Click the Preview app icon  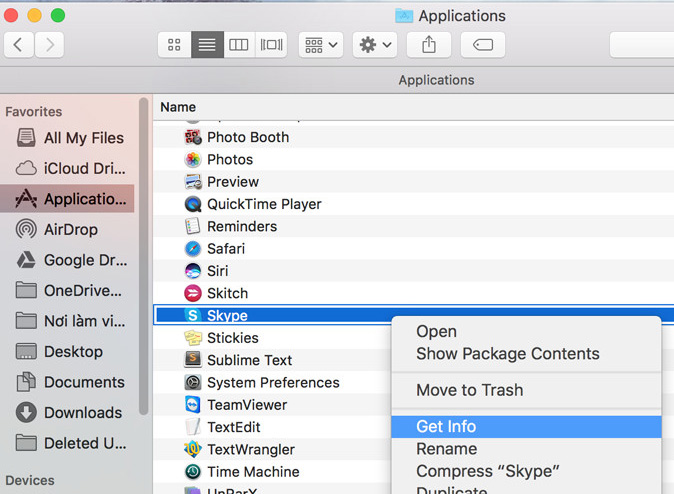pos(193,182)
